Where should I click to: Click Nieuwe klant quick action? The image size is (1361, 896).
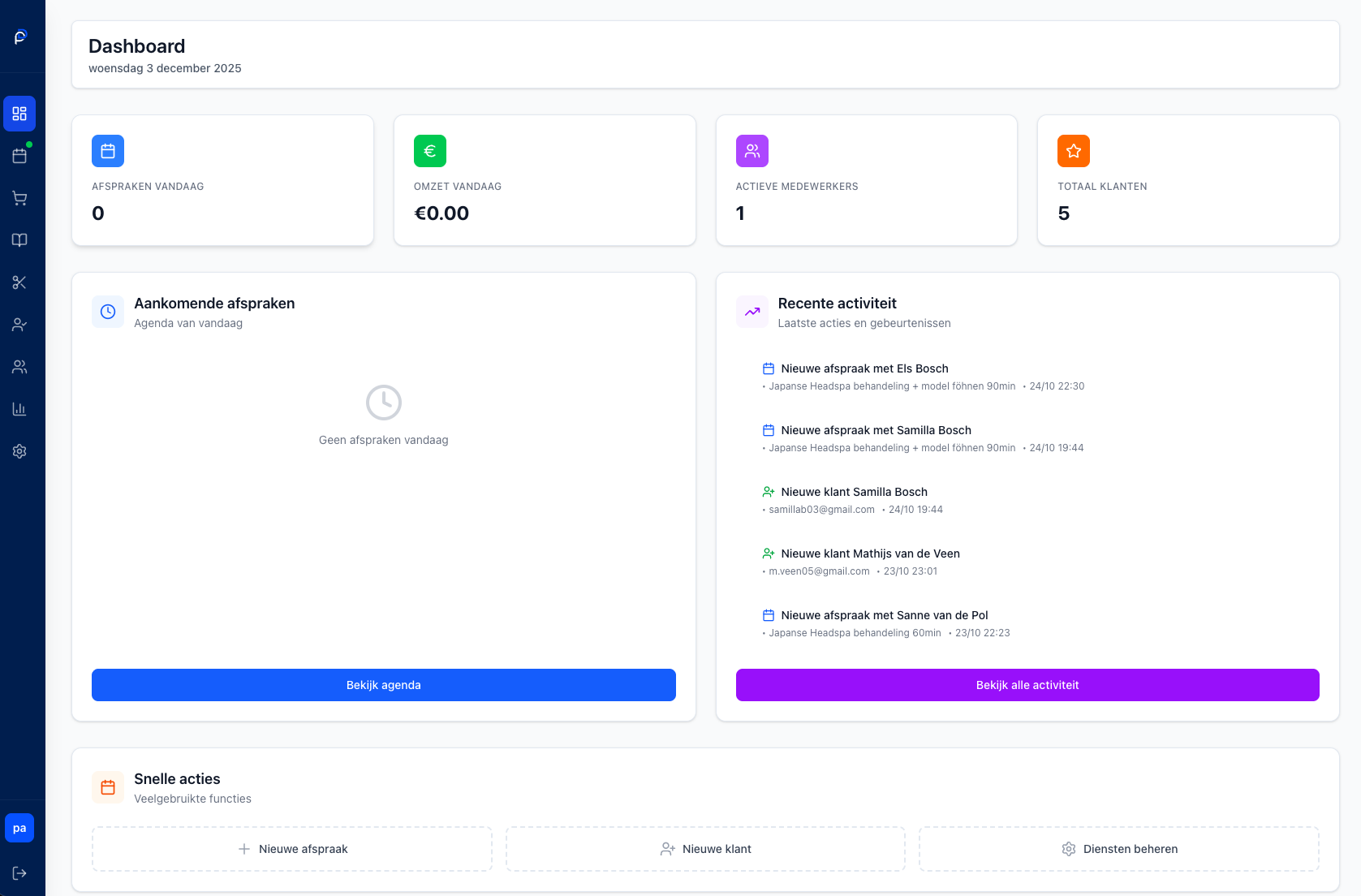coord(705,849)
